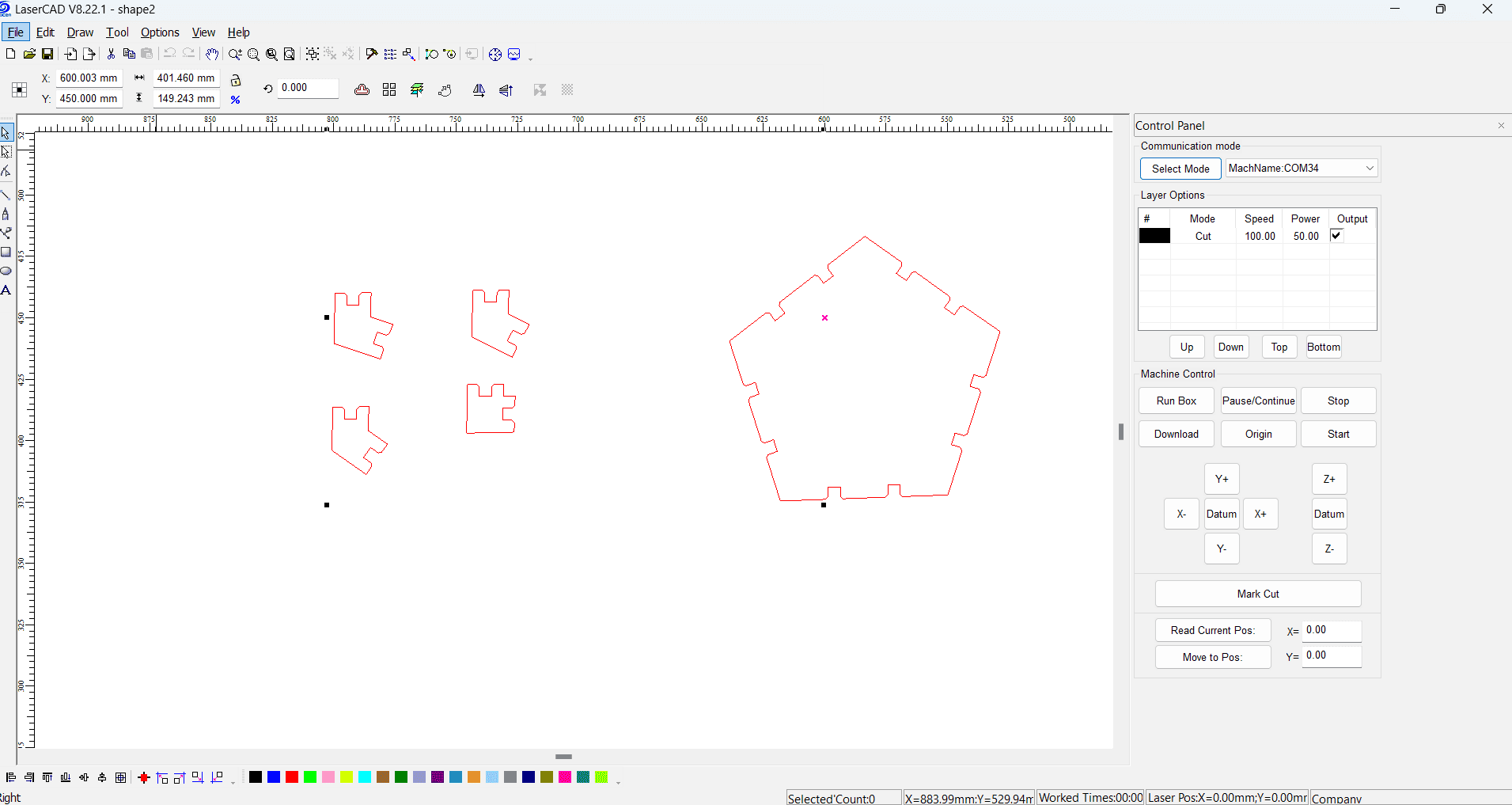
Task: Expand the MachName:COM34 dropdown
Action: pyautogui.click(x=1370, y=168)
